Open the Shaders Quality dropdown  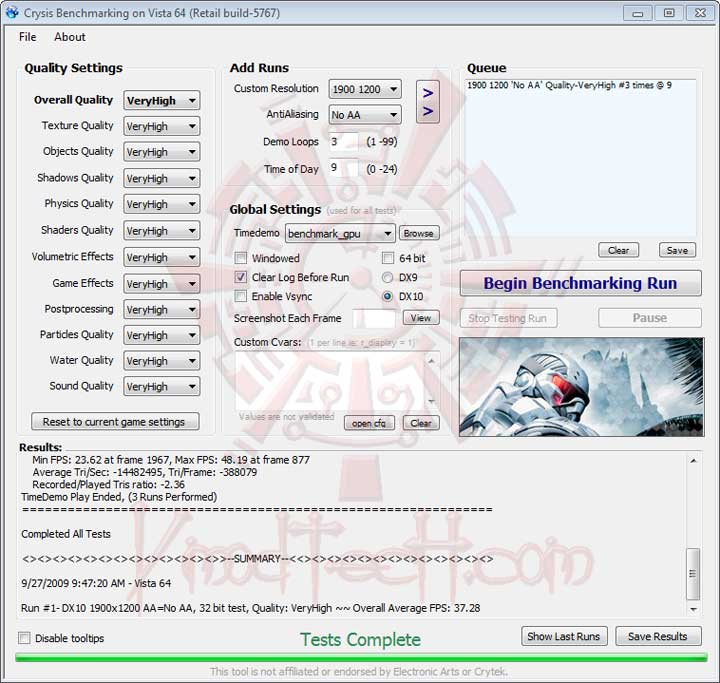click(x=162, y=231)
